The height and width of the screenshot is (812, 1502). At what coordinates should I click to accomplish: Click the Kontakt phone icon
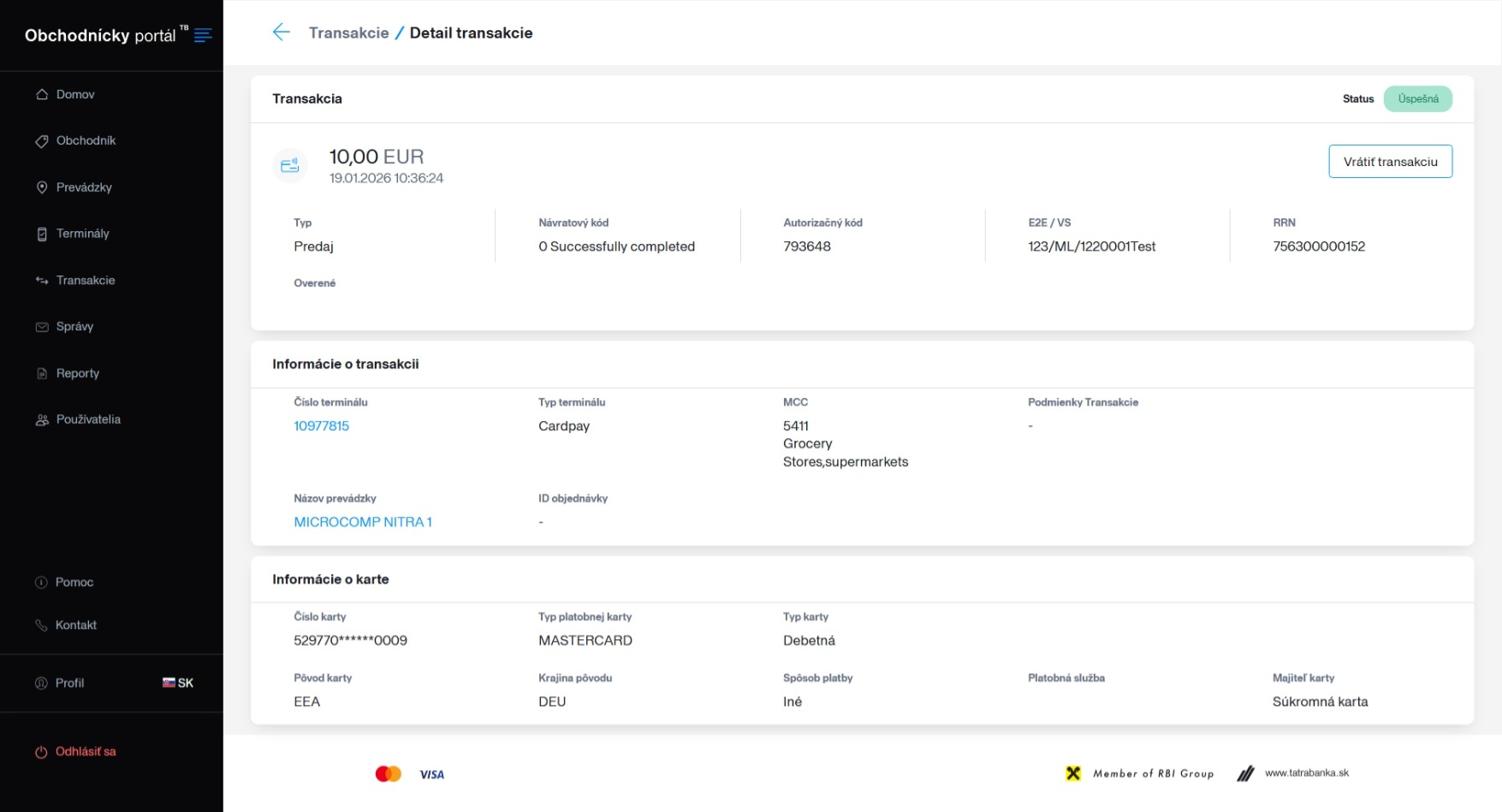pyautogui.click(x=42, y=625)
